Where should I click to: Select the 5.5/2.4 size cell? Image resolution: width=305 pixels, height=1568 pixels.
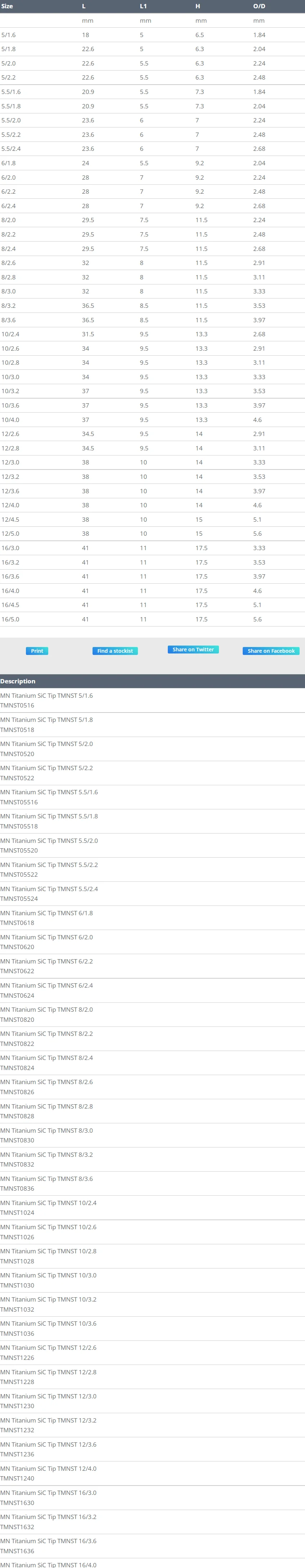[x=11, y=149]
